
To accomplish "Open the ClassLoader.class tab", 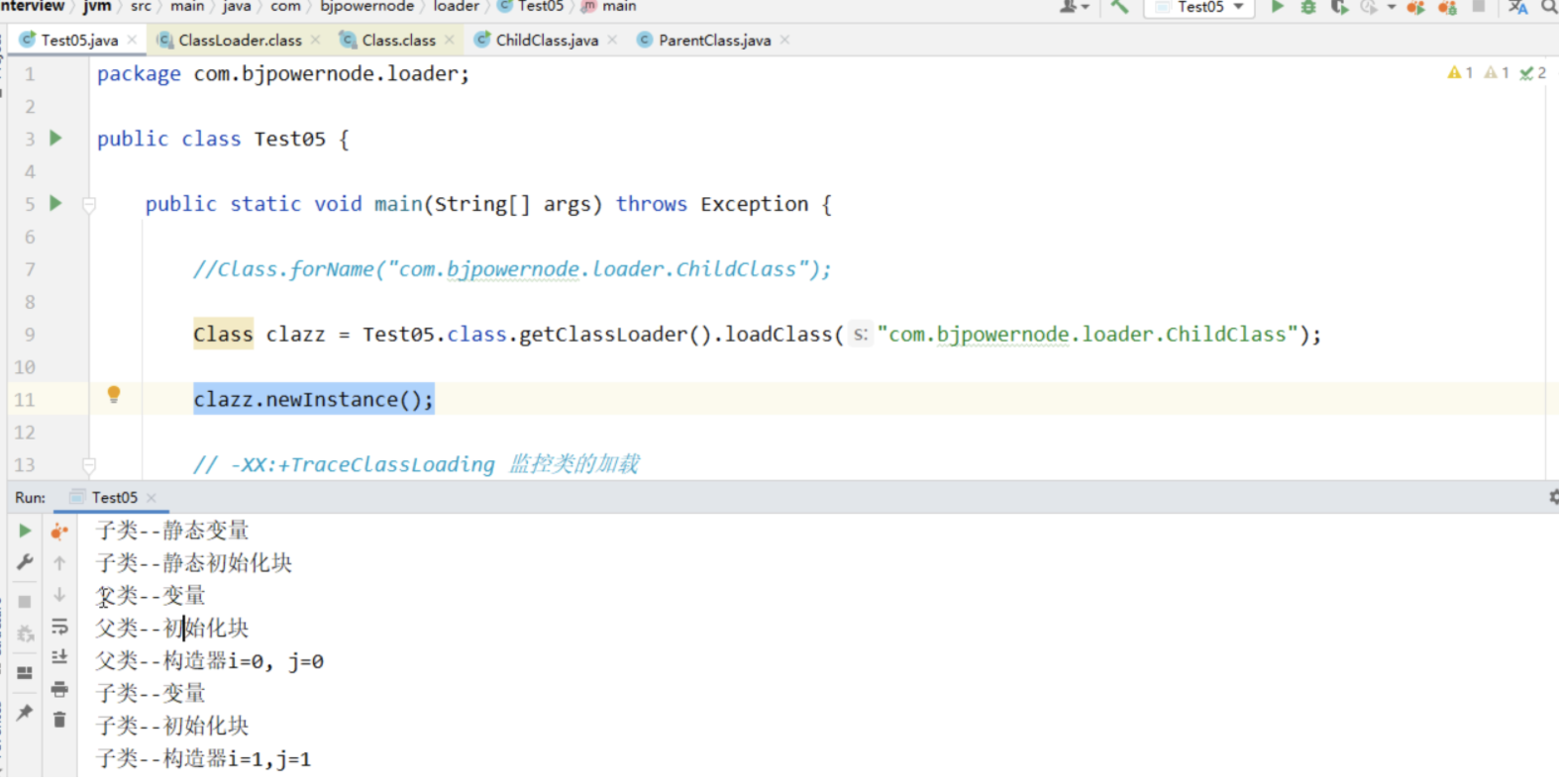I will tap(239, 41).
